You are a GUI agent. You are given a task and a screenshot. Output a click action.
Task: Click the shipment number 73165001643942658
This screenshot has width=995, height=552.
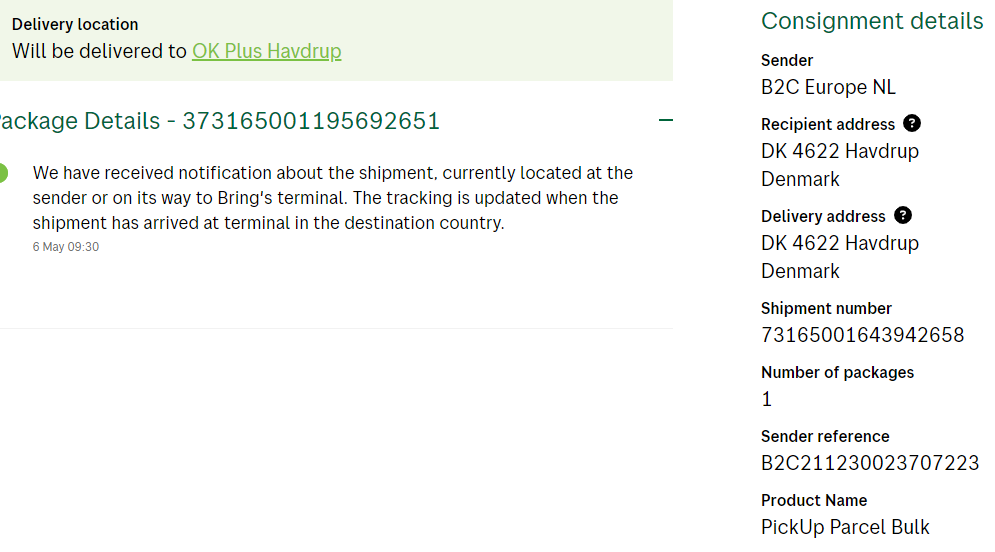point(862,335)
